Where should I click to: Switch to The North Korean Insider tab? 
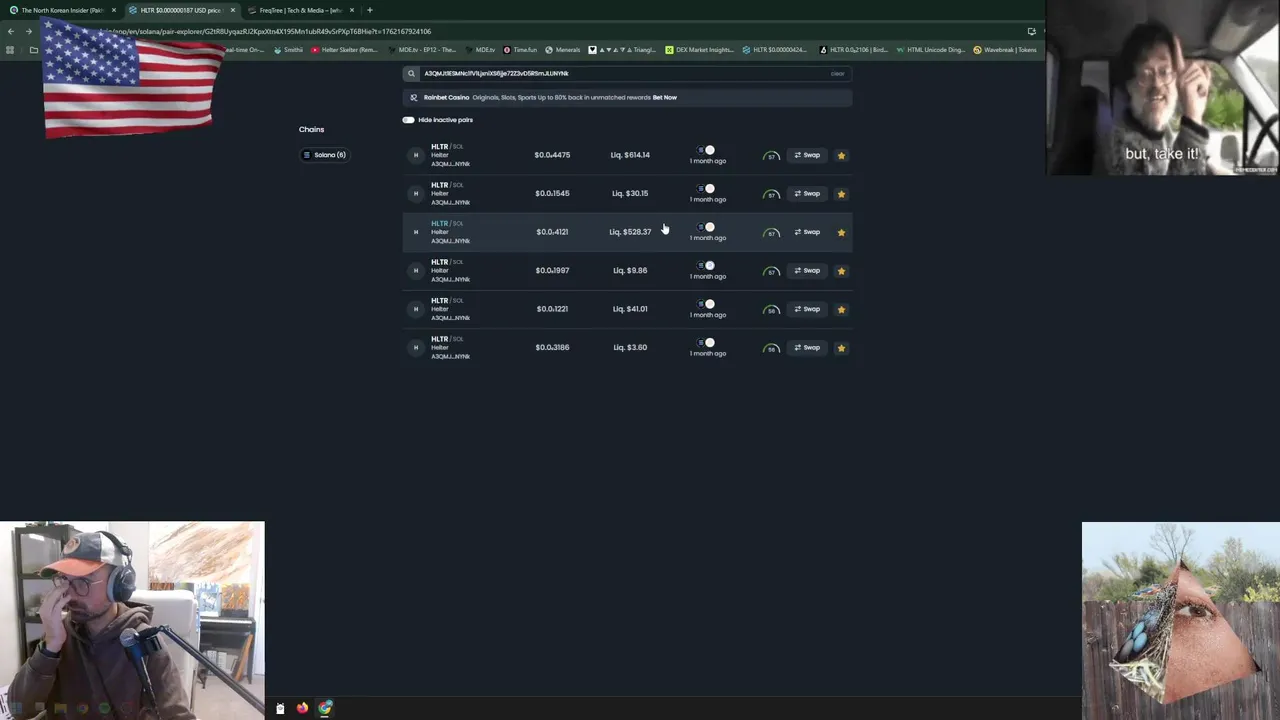click(62, 10)
